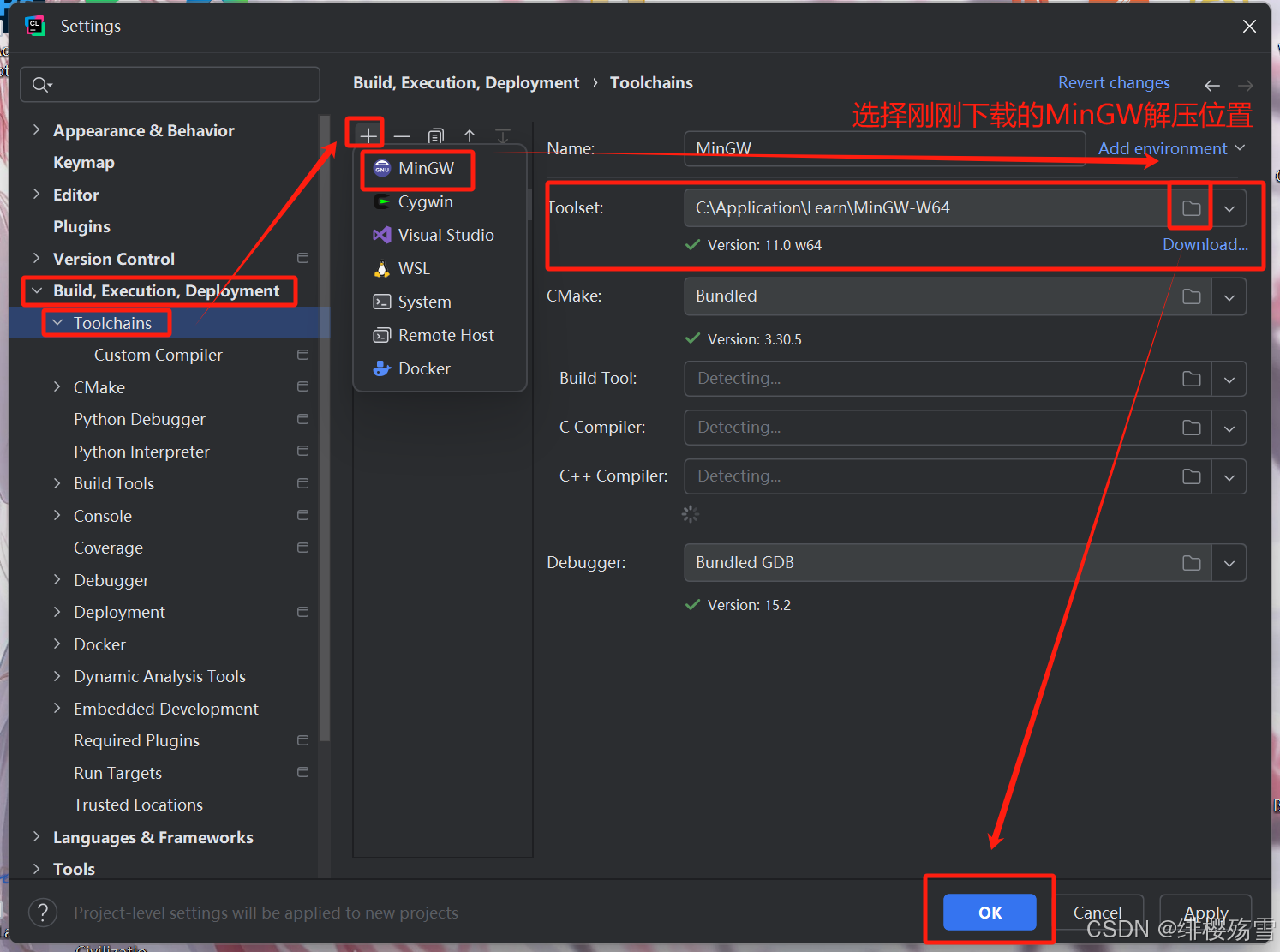1280x952 pixels.
Task: Click the plus add toolchain icon
Action: click(368, 135)
